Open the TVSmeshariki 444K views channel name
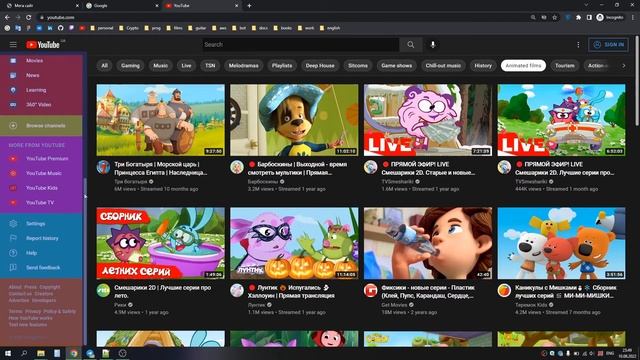Image resolution: width=640 pixels, height=360 pixels. (x=531, y=182)
